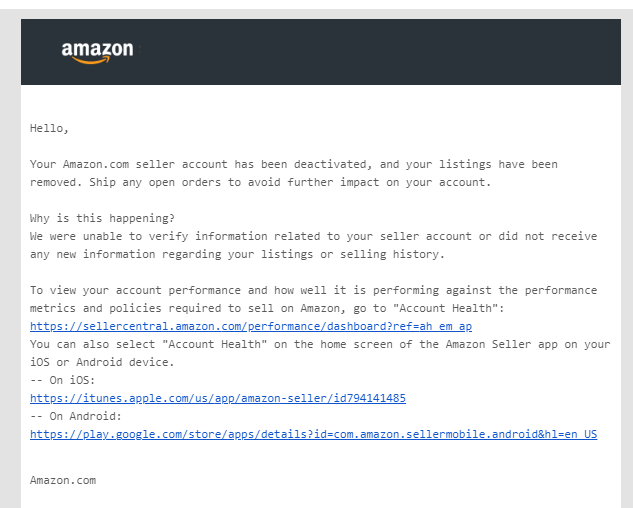Click 'metrics and policies required to sell' line

click(x=267, y=309)
